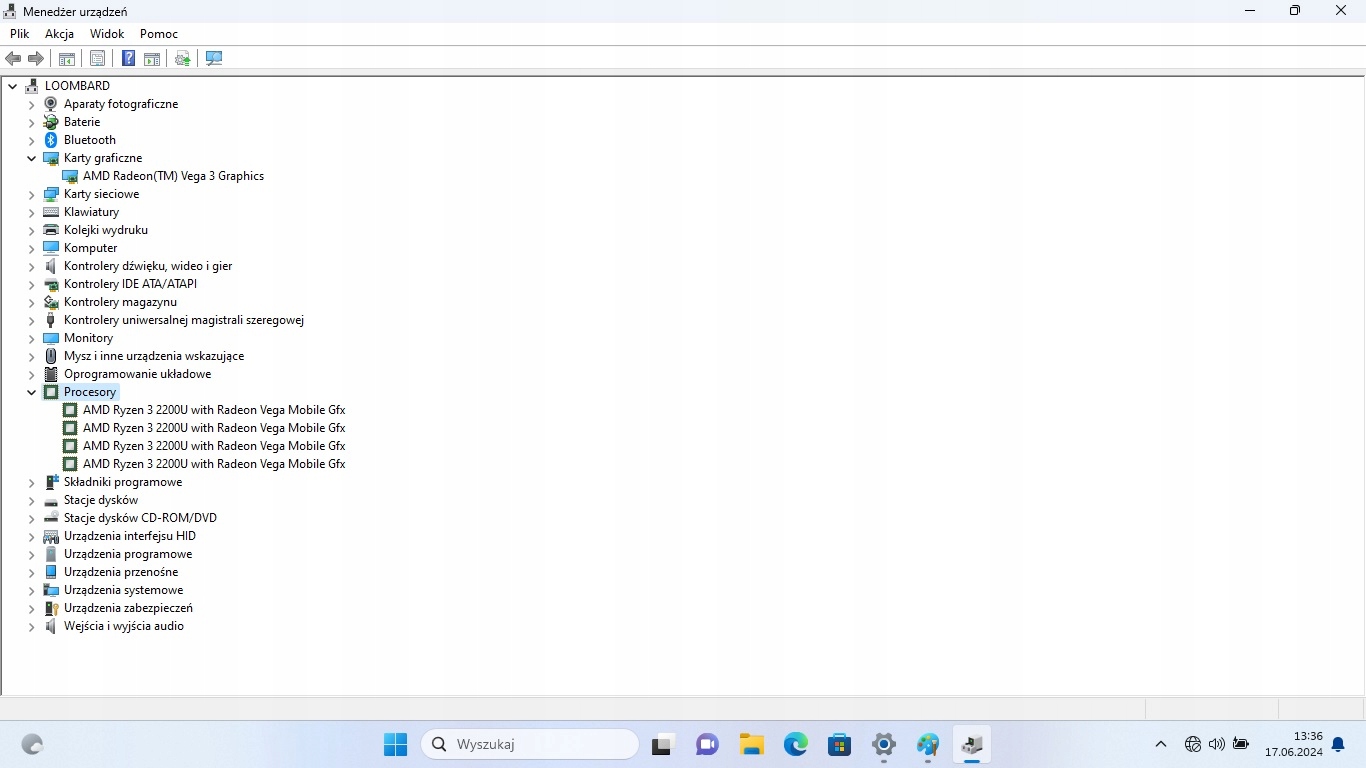
Task: Open Settings gear from taskbar
Action: click(884, 744)
